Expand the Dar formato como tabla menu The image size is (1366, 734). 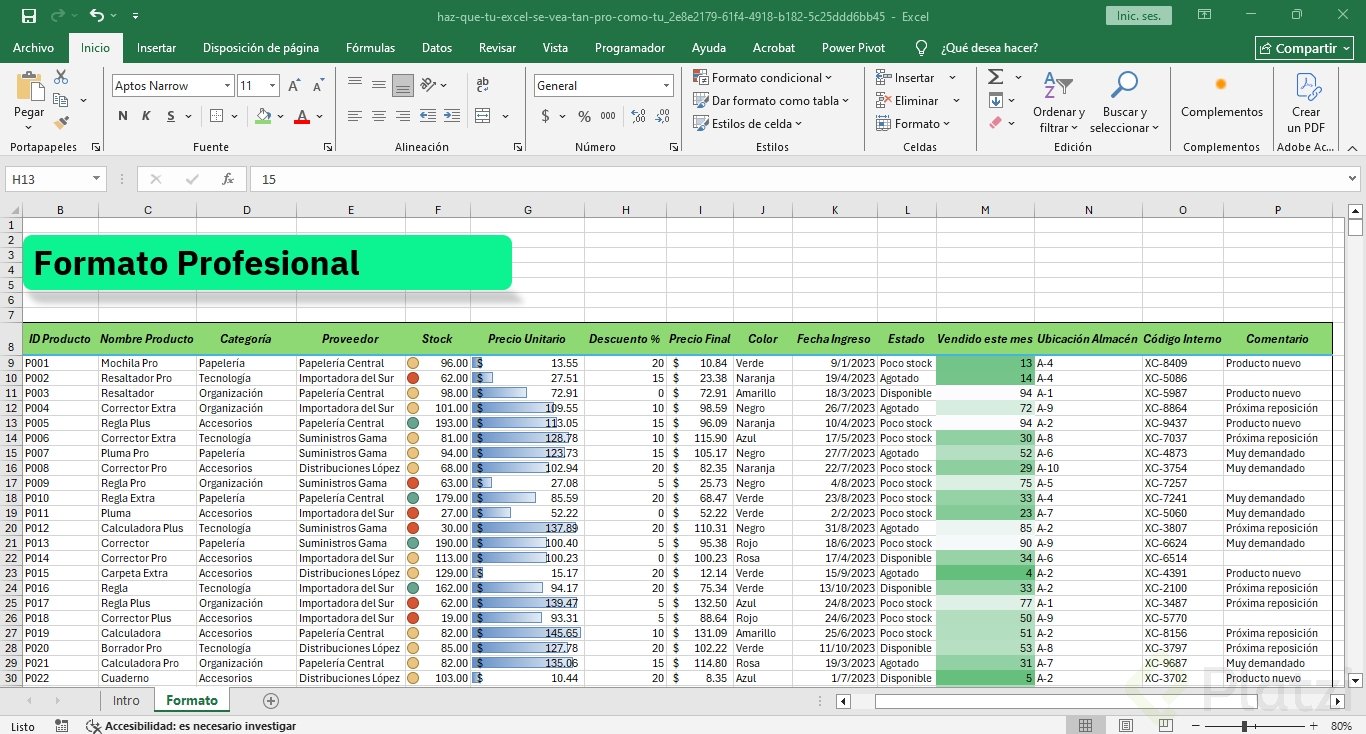[x=771, y=100]
